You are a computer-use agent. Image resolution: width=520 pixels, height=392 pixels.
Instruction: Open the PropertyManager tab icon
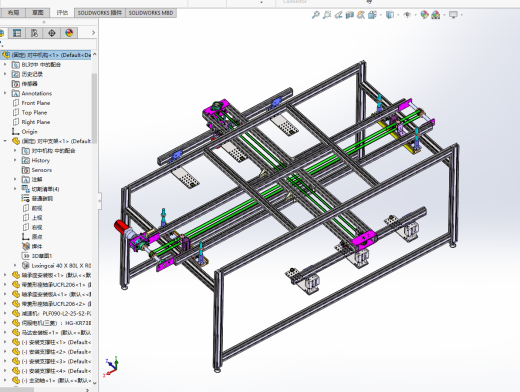[17, 33]
